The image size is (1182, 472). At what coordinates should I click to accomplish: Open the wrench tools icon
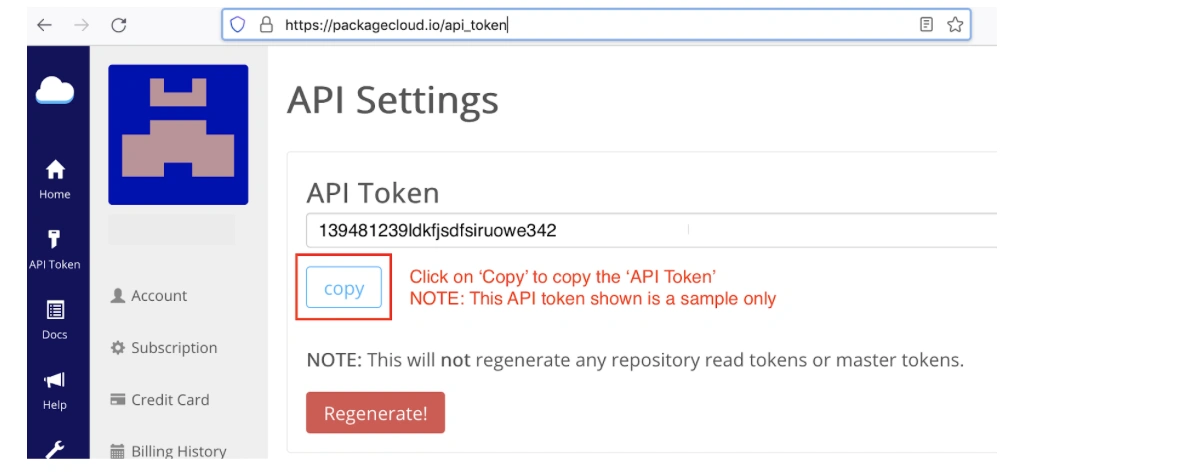coord(55,449)
